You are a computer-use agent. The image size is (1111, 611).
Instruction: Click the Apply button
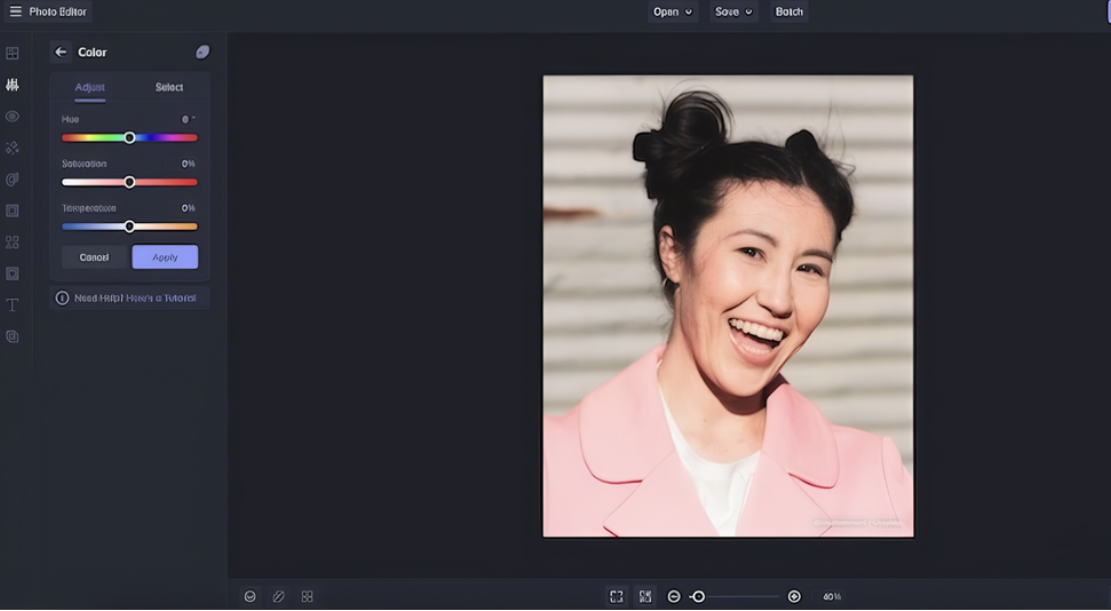[x=165, y=257]
